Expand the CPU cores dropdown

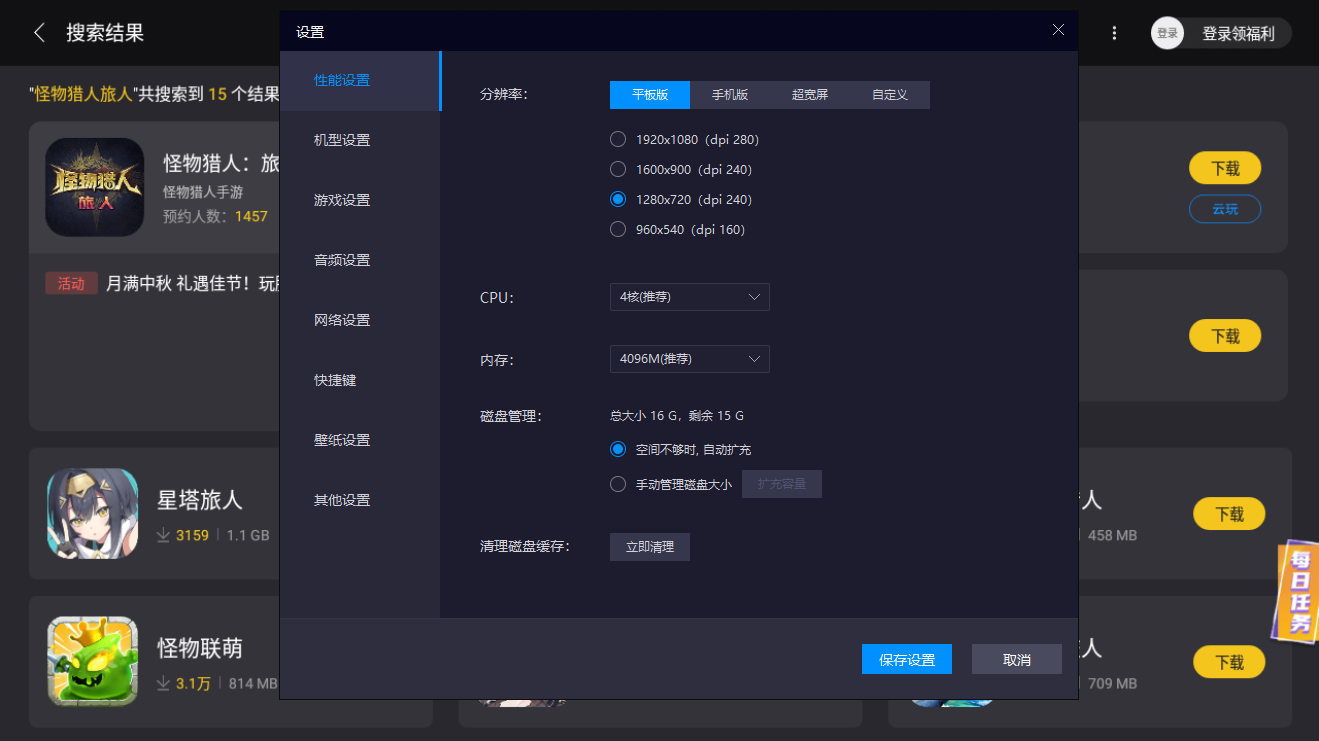[x=689, y=297]
